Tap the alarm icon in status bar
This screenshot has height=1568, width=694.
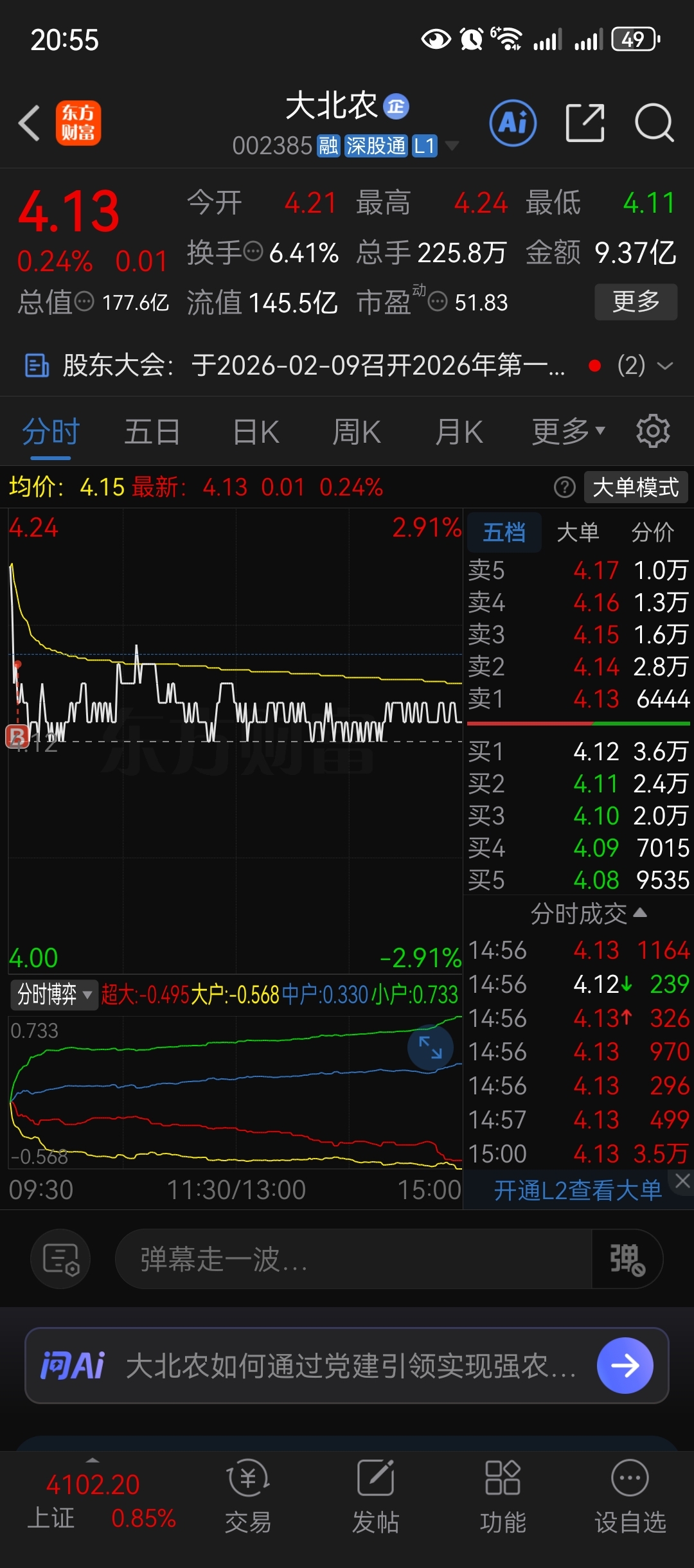click(472, 40)
